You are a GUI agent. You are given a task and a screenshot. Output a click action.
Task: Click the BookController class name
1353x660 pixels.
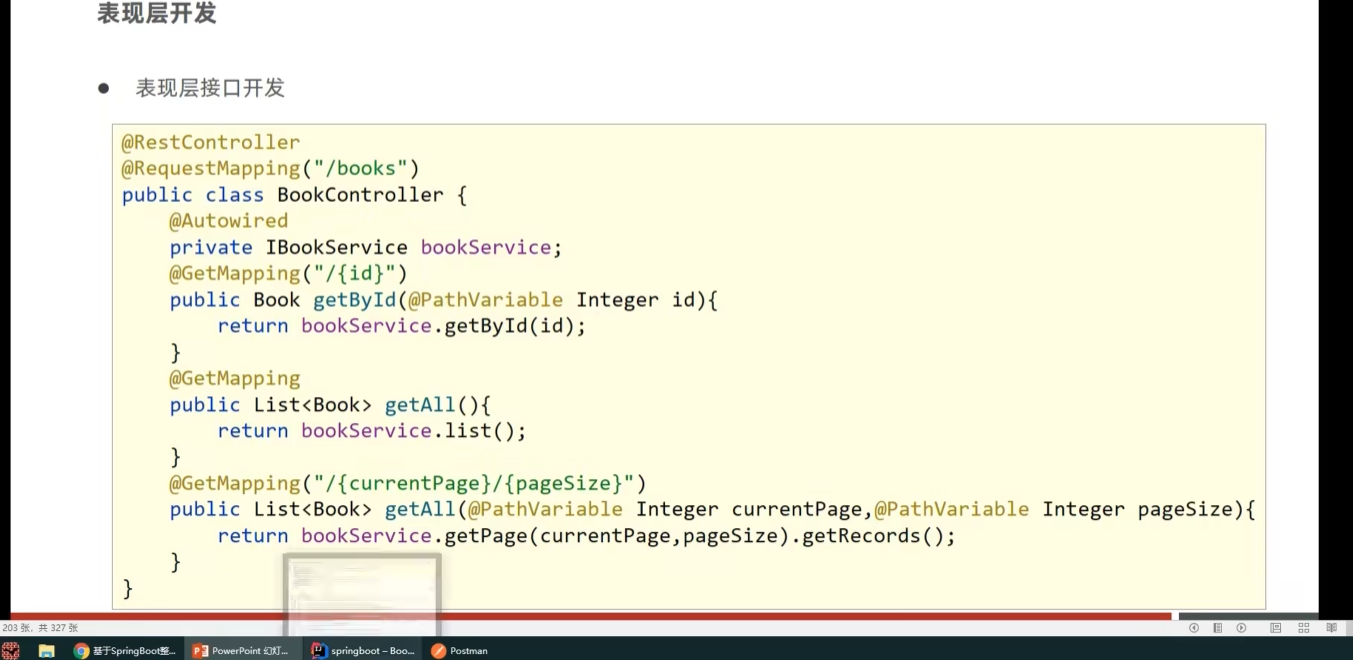[x=360, y=195]
